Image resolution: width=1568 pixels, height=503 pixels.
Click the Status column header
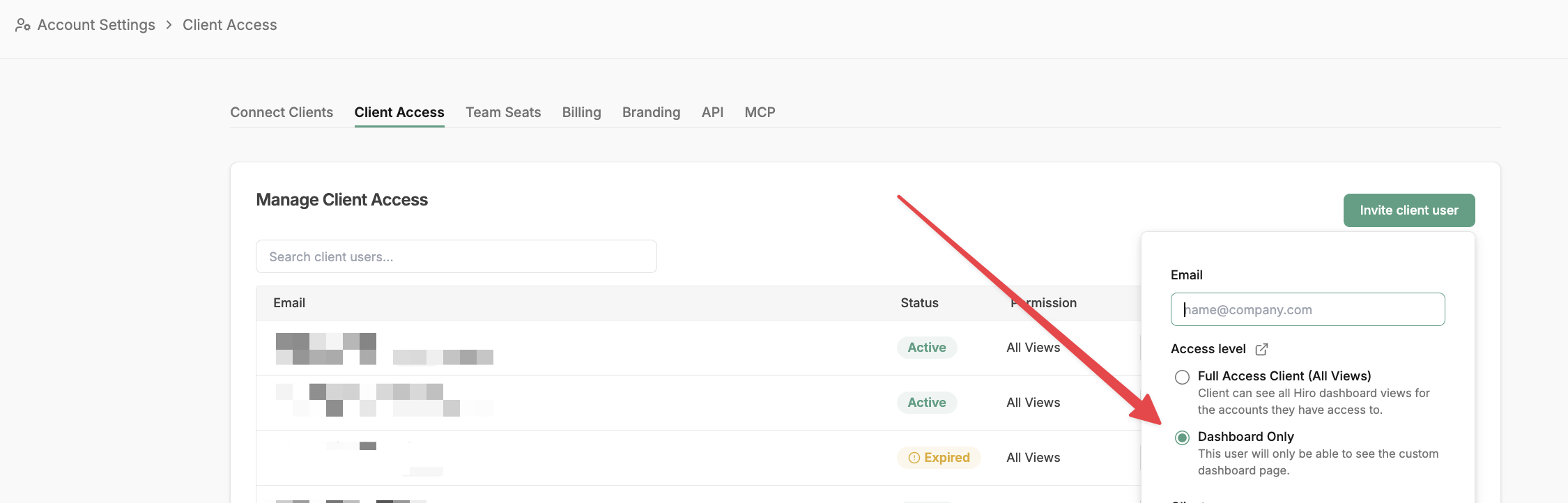[919, 303]
